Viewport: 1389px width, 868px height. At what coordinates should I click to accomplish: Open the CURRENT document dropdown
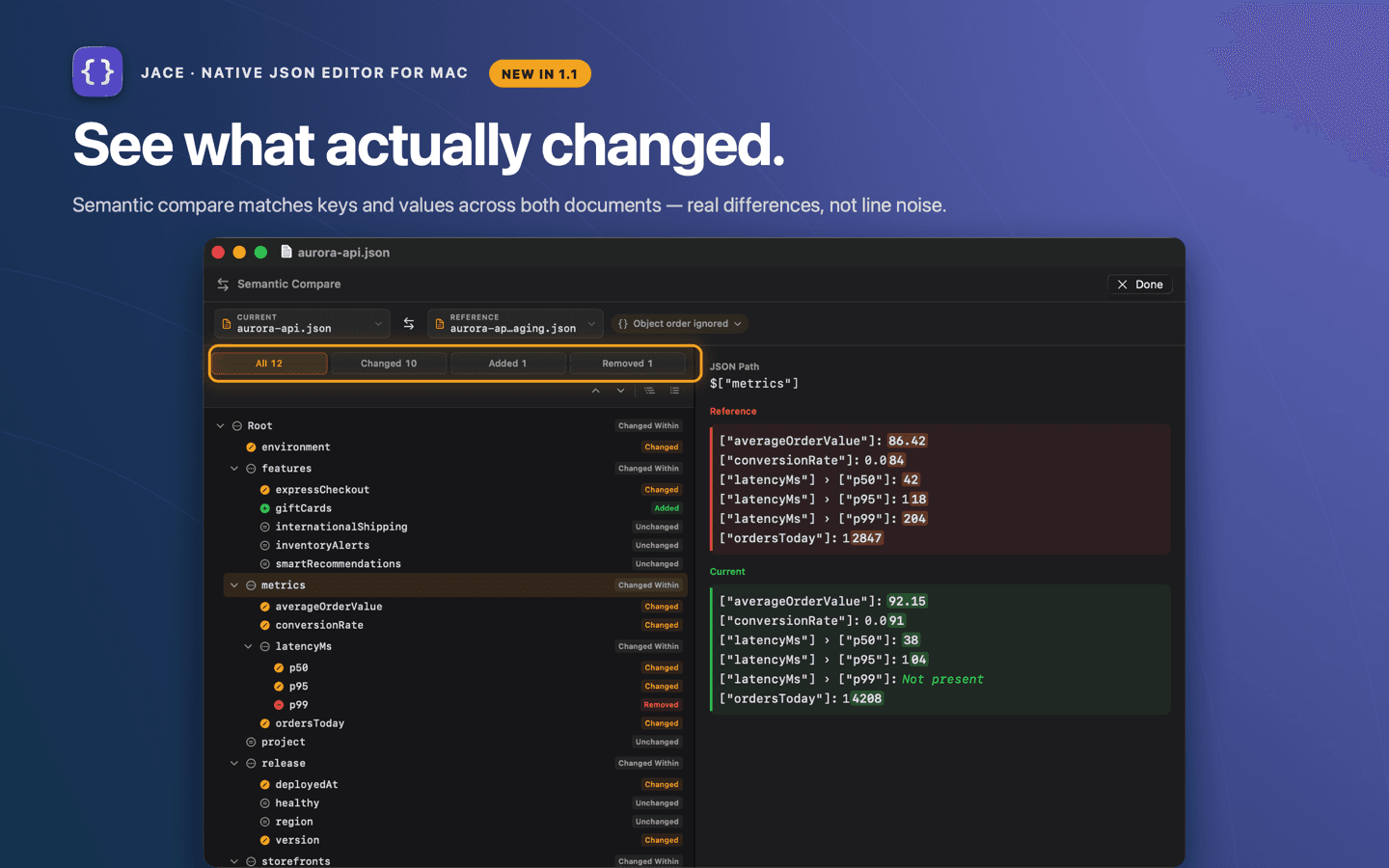pyautogui.click(x=302, y=323)
